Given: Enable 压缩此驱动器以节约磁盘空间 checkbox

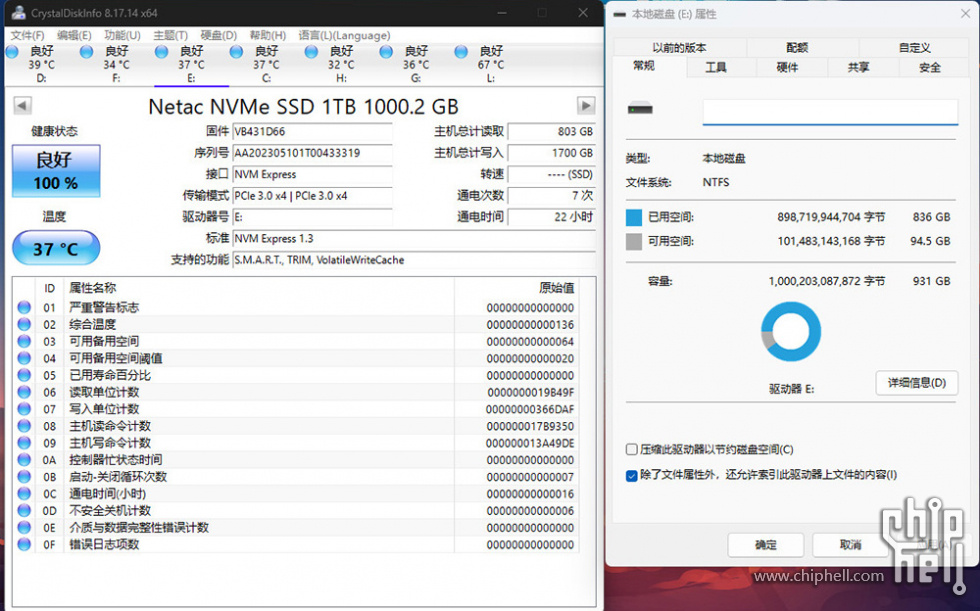Looking at the screenshot, I should (x=632, y=449).
